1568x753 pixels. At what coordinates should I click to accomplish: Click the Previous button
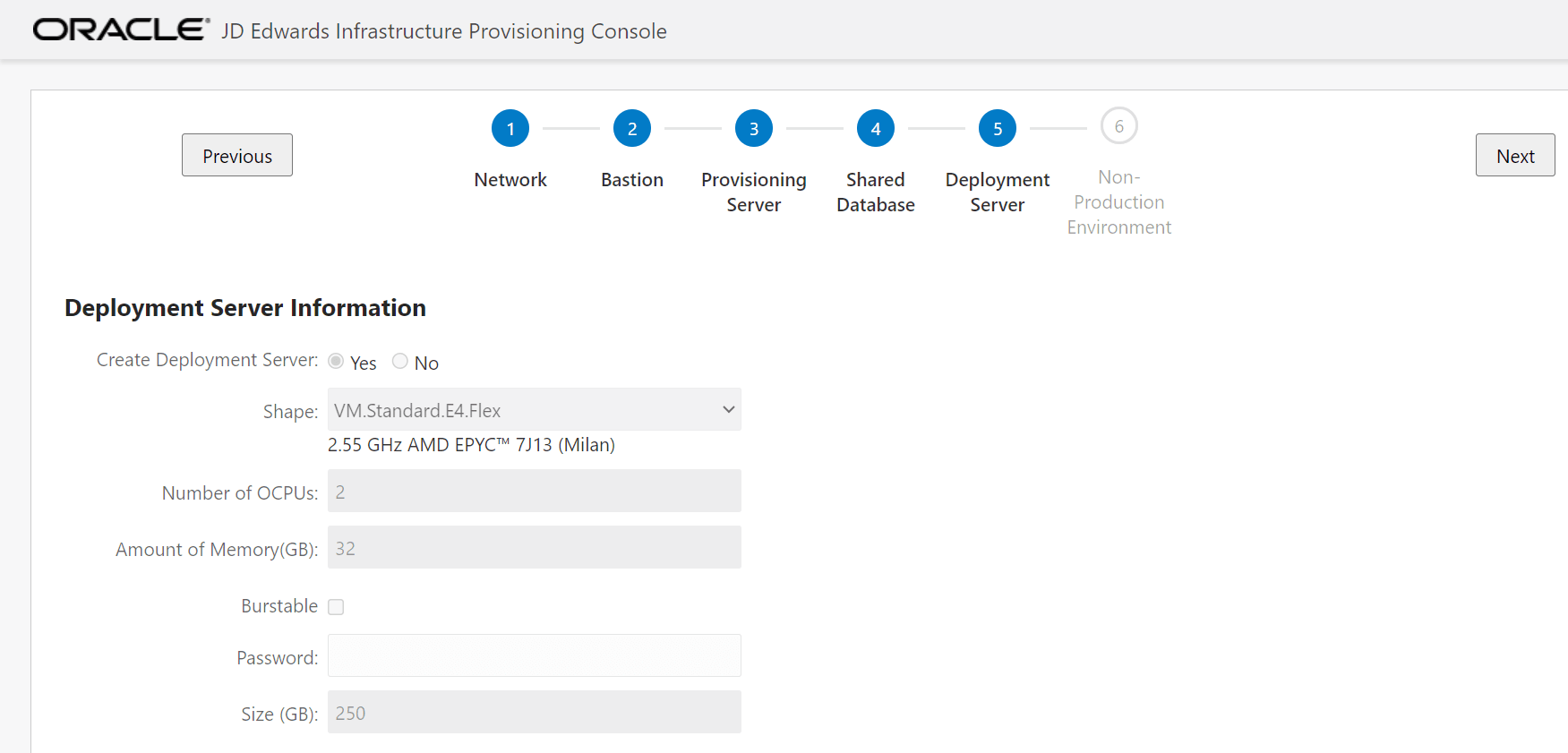point(237,155)
